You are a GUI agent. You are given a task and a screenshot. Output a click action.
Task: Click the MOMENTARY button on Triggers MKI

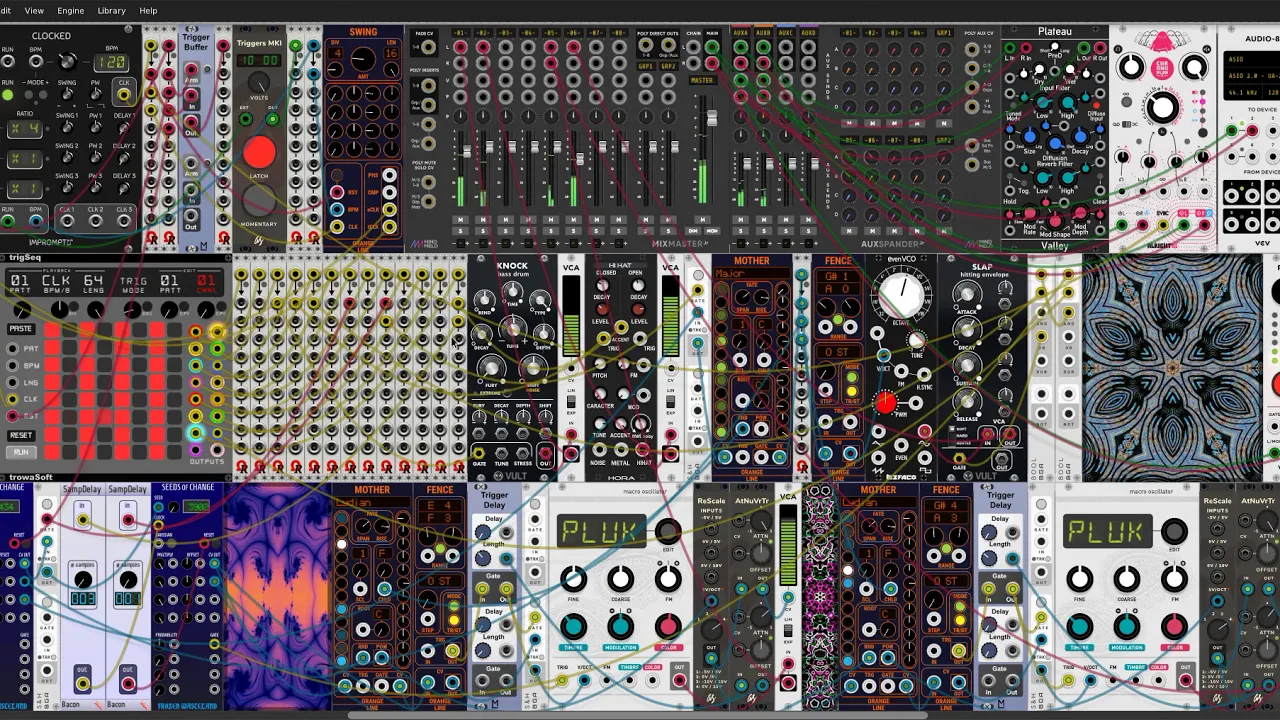click(259, 202)
